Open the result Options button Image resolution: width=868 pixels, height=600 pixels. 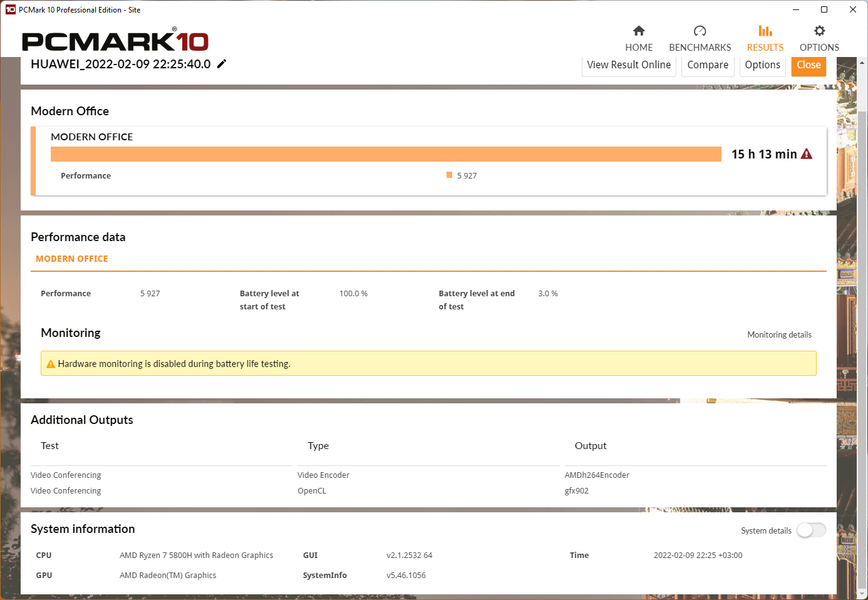tap(762, 65)
